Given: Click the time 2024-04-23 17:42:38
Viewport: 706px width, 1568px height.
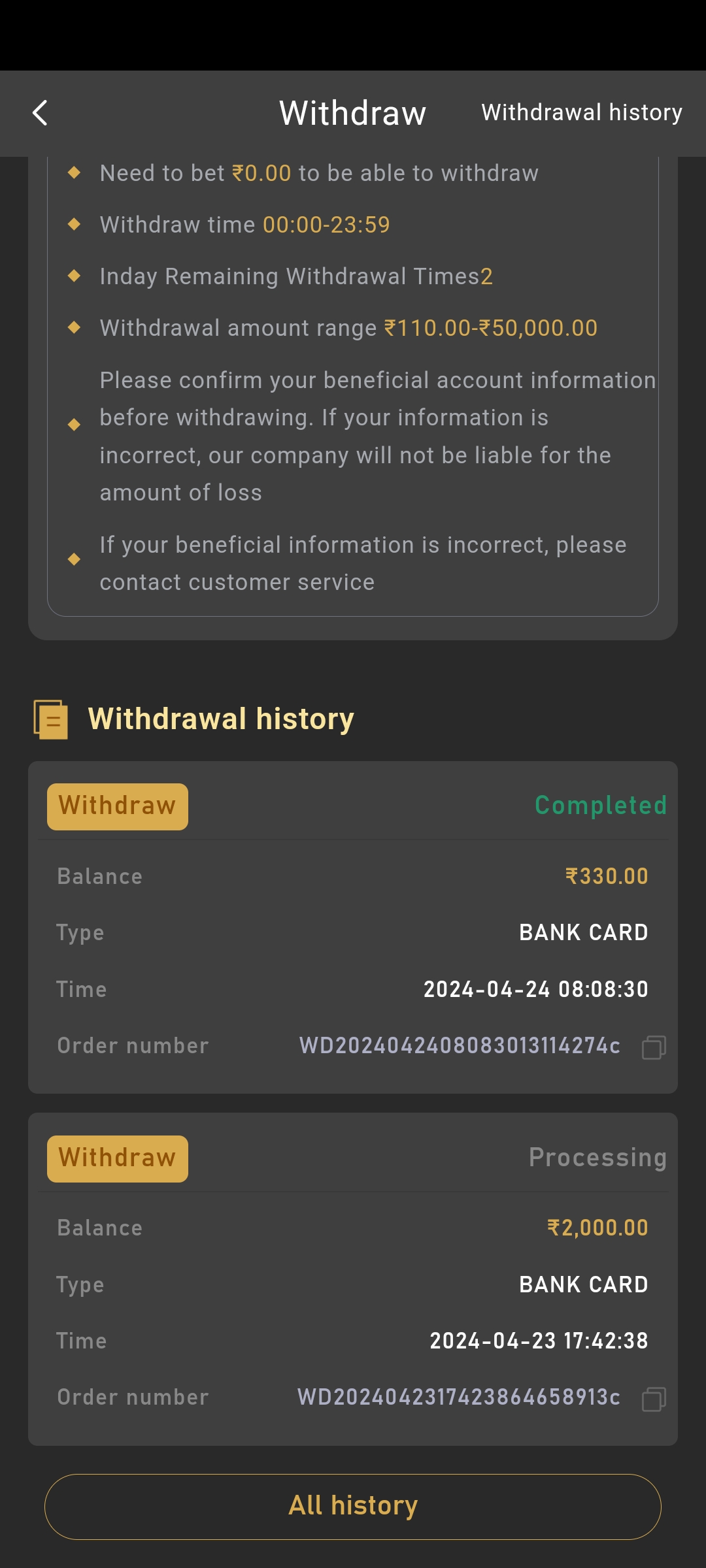Looking at the screenshot, I should [539, 1341].
